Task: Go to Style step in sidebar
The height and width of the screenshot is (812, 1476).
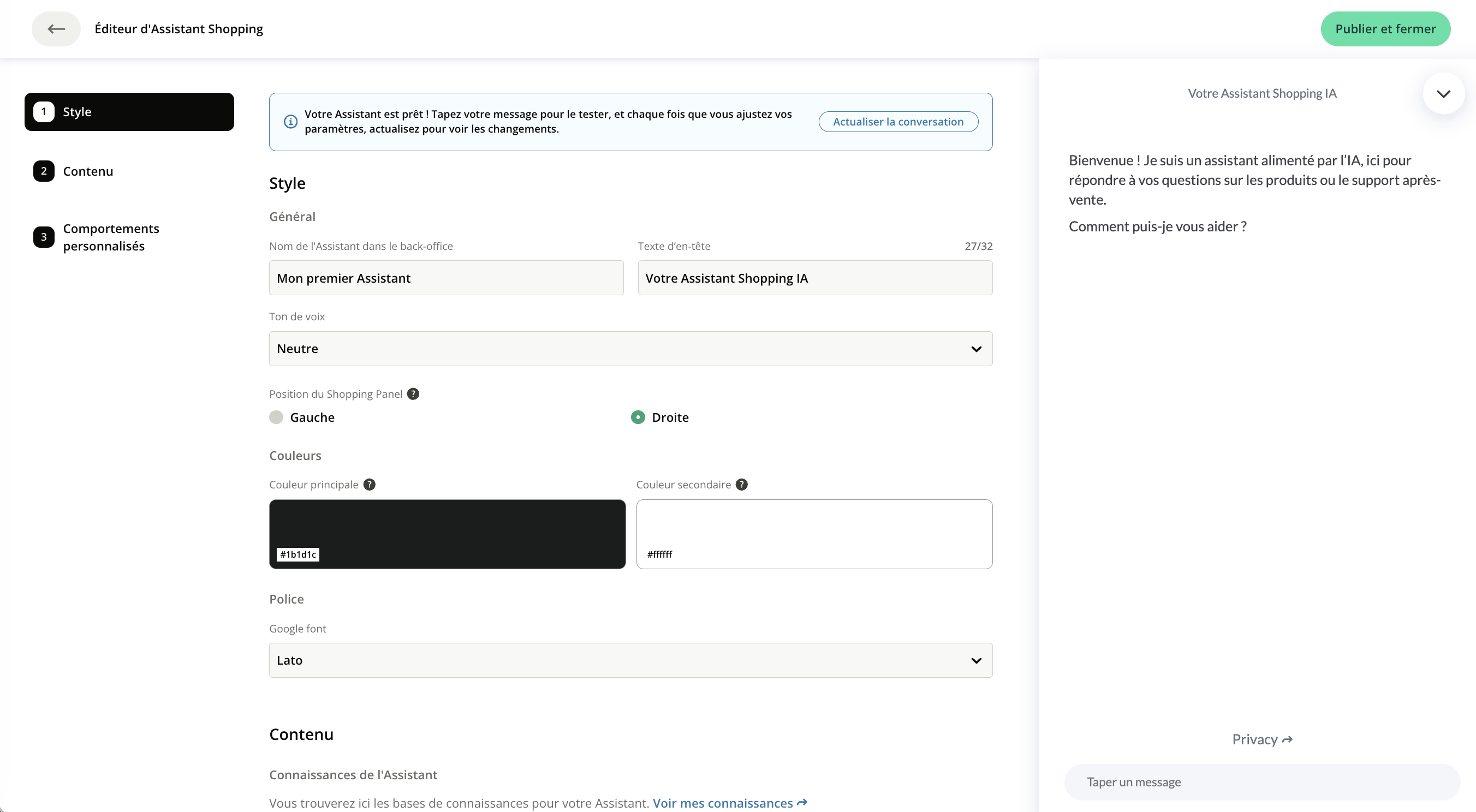Action: 129,112
